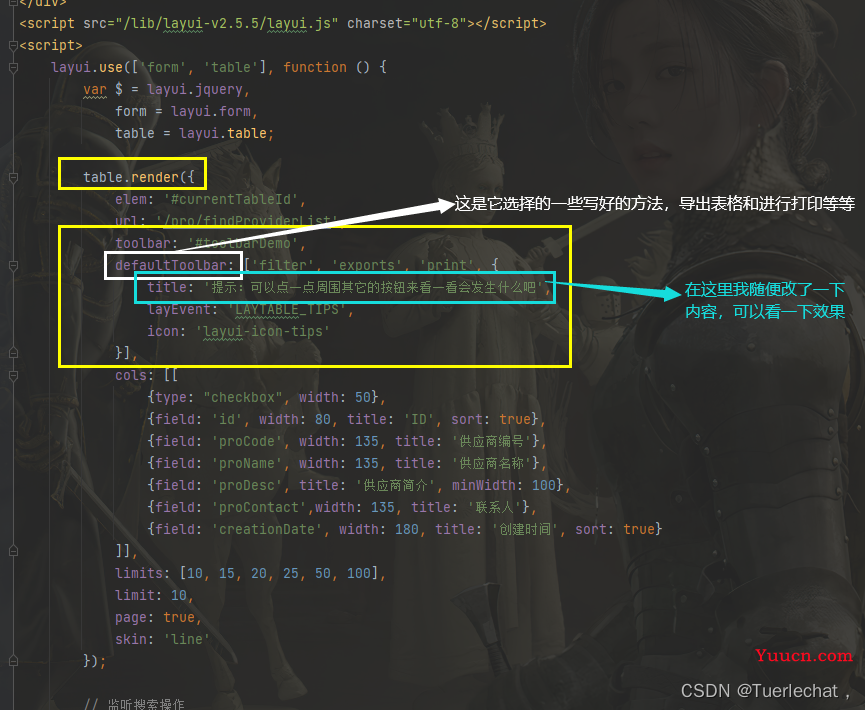The height and width of the screenshot is (710, 865).
Task: Click the fold-end marker beside '});'
Action: (13, 661)
